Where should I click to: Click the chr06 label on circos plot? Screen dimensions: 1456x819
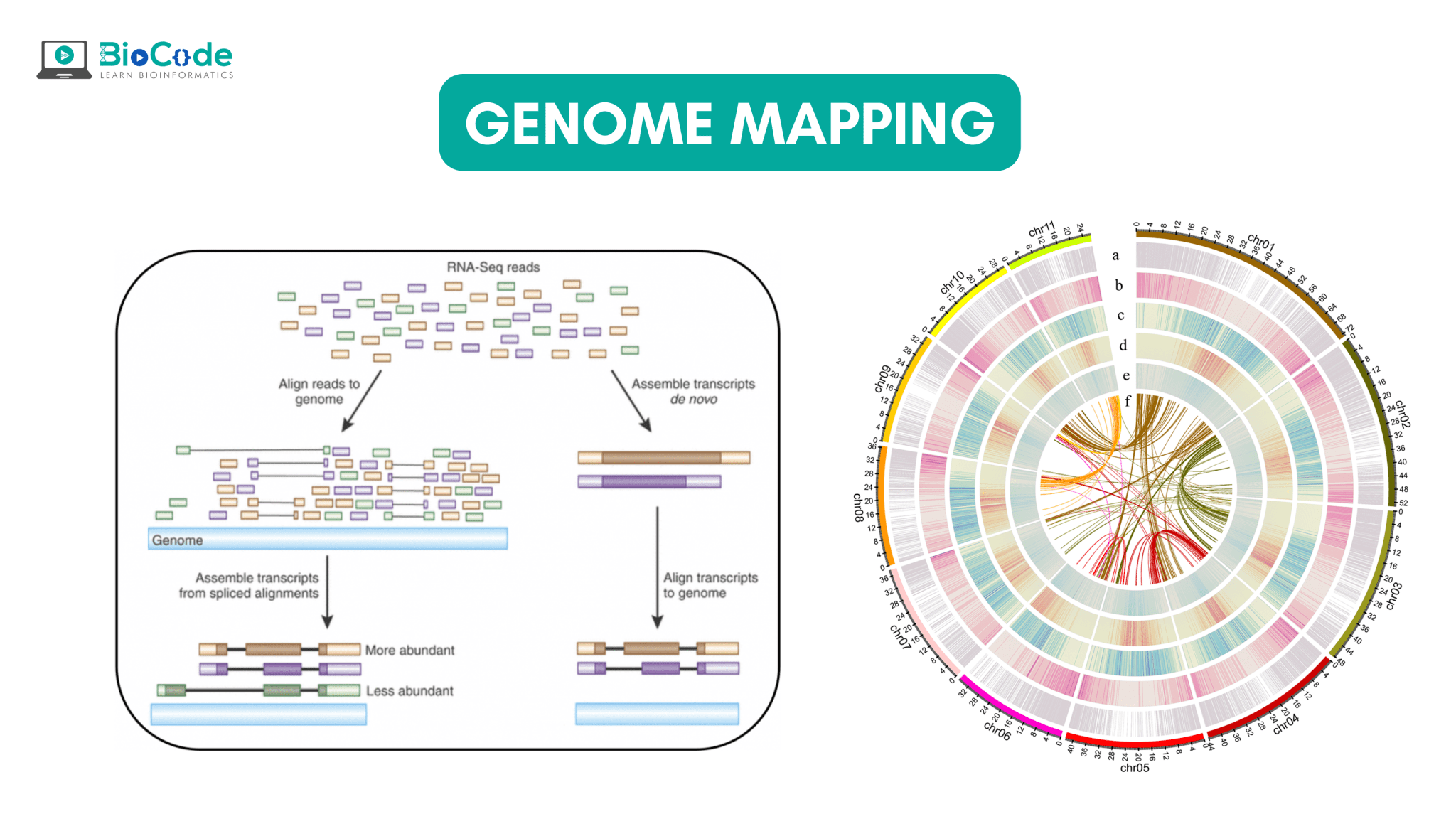coord(997,730)
